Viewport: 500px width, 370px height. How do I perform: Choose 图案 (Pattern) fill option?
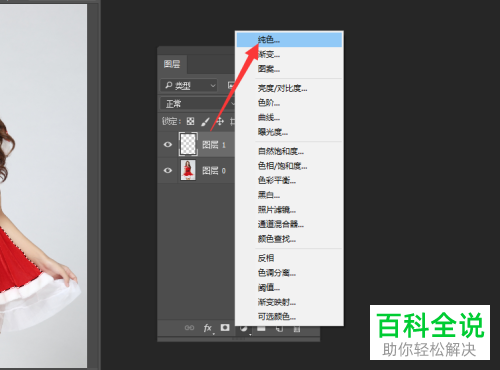pos(289,69)
